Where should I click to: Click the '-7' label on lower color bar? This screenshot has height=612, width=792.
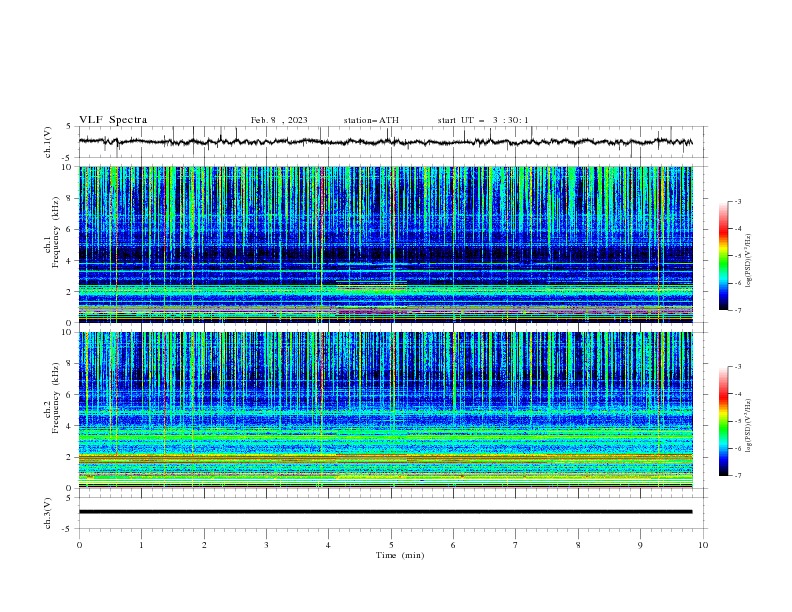click(737, 475)
